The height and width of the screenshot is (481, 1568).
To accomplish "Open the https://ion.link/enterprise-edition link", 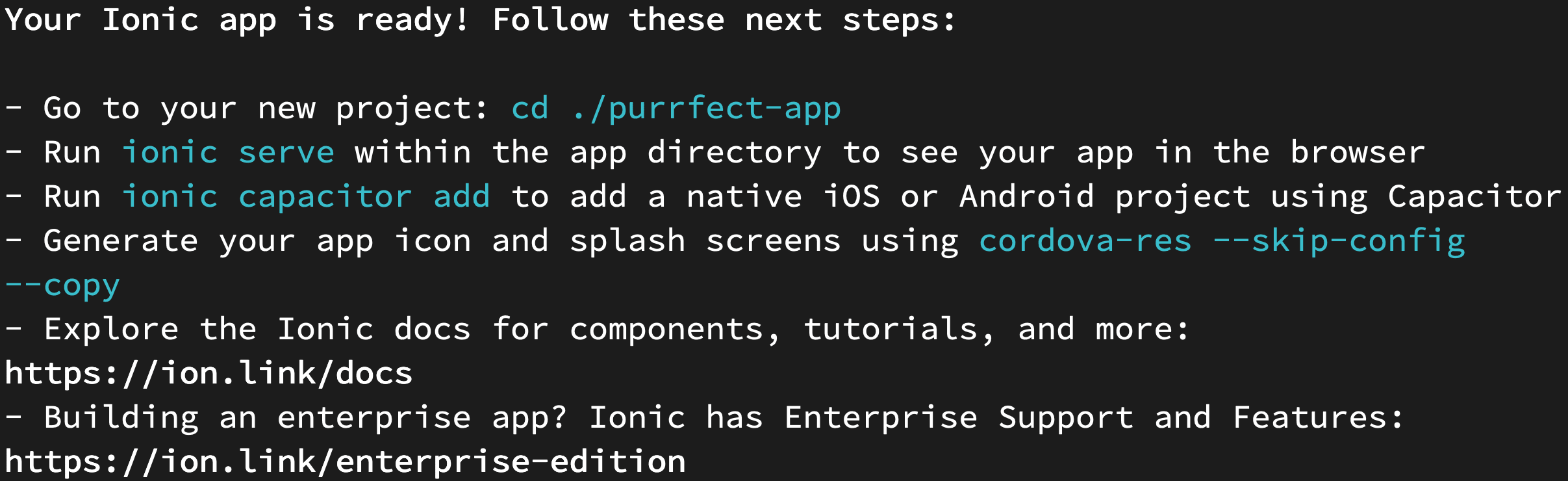I will 345,462.
